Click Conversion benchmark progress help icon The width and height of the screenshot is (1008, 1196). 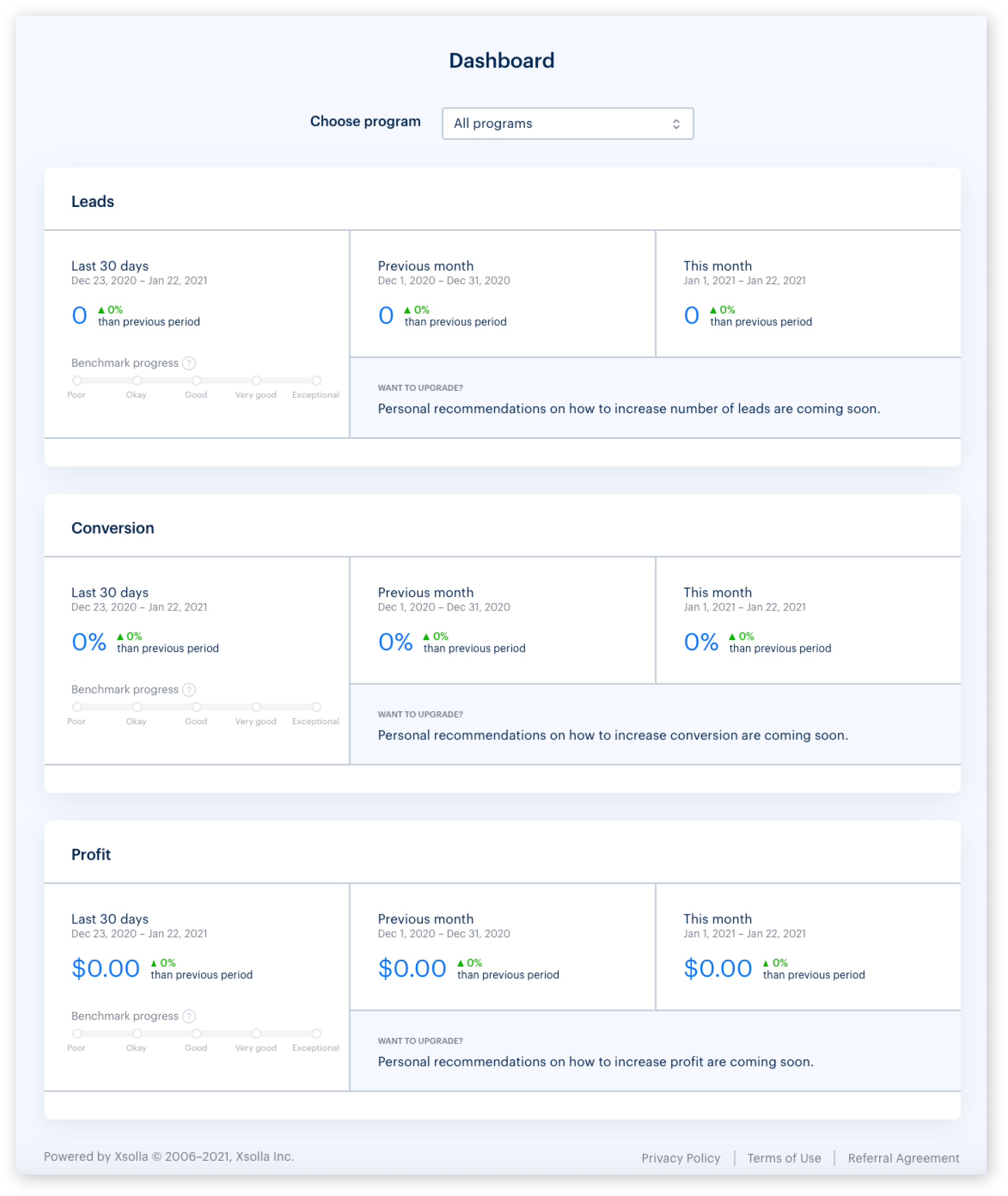point(189,690)
